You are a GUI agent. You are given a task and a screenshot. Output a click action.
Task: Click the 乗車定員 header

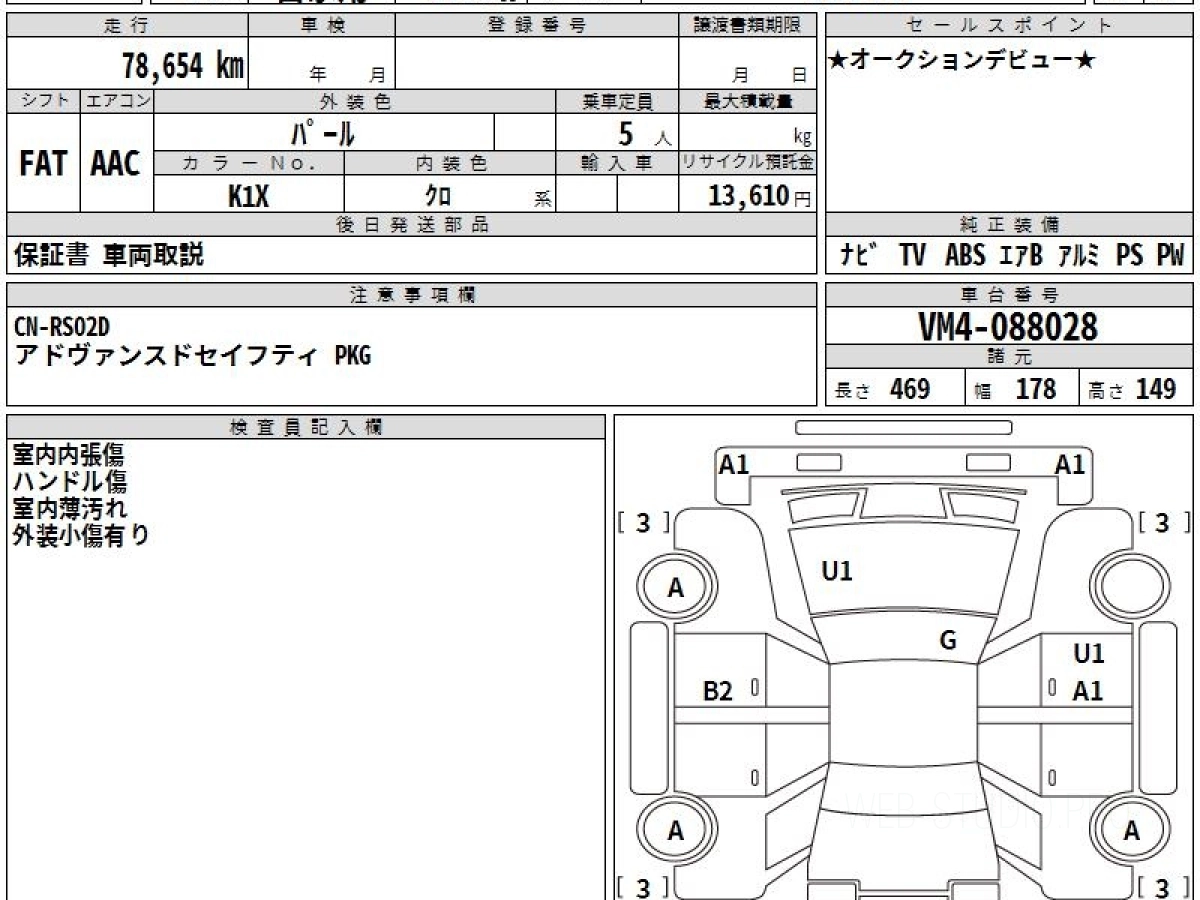(617, 101)
